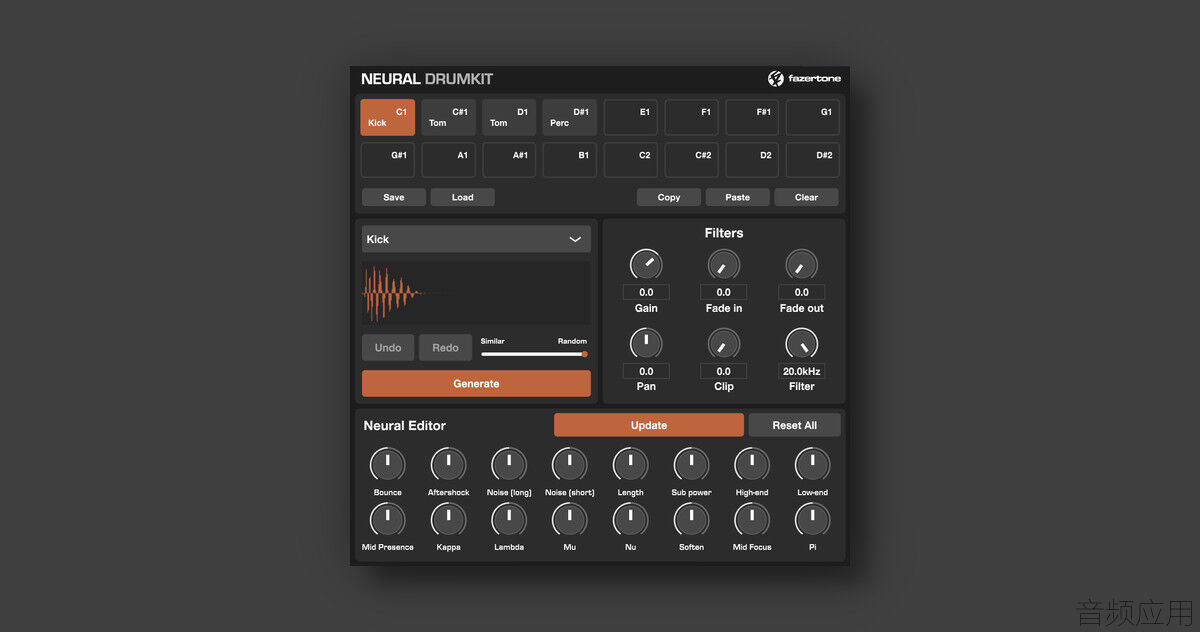Click the Kappa knob
Screen dimensions: 1200x632
pyautogui.click(x=448, y=519)
